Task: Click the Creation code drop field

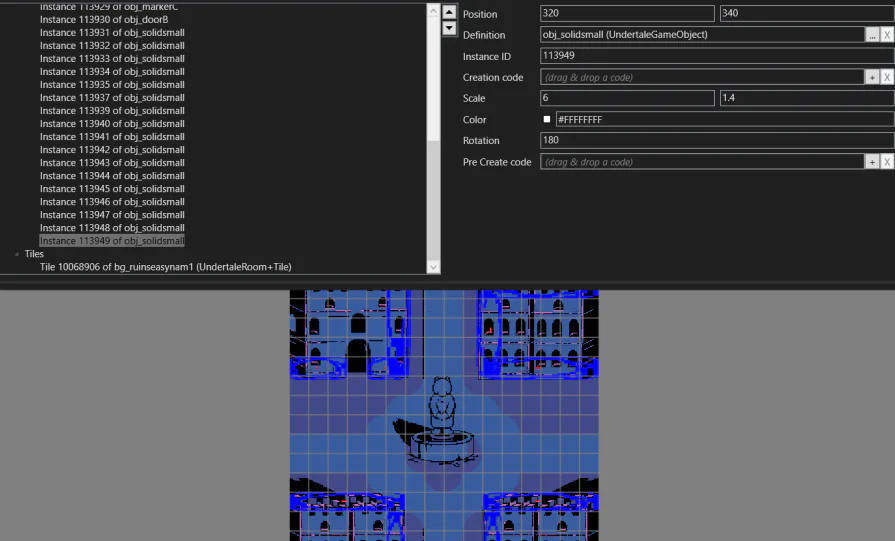Action: coord(702,77)
